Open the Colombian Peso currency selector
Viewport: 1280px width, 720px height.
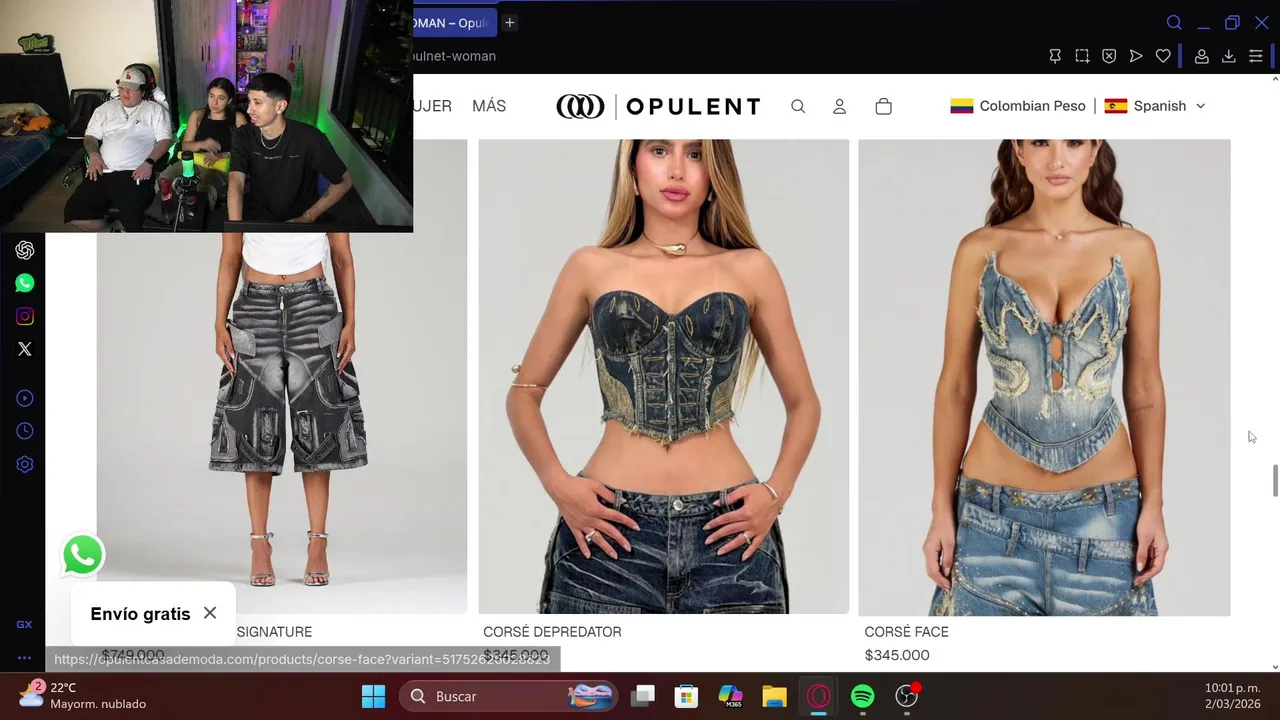[x=1018, y=106]
